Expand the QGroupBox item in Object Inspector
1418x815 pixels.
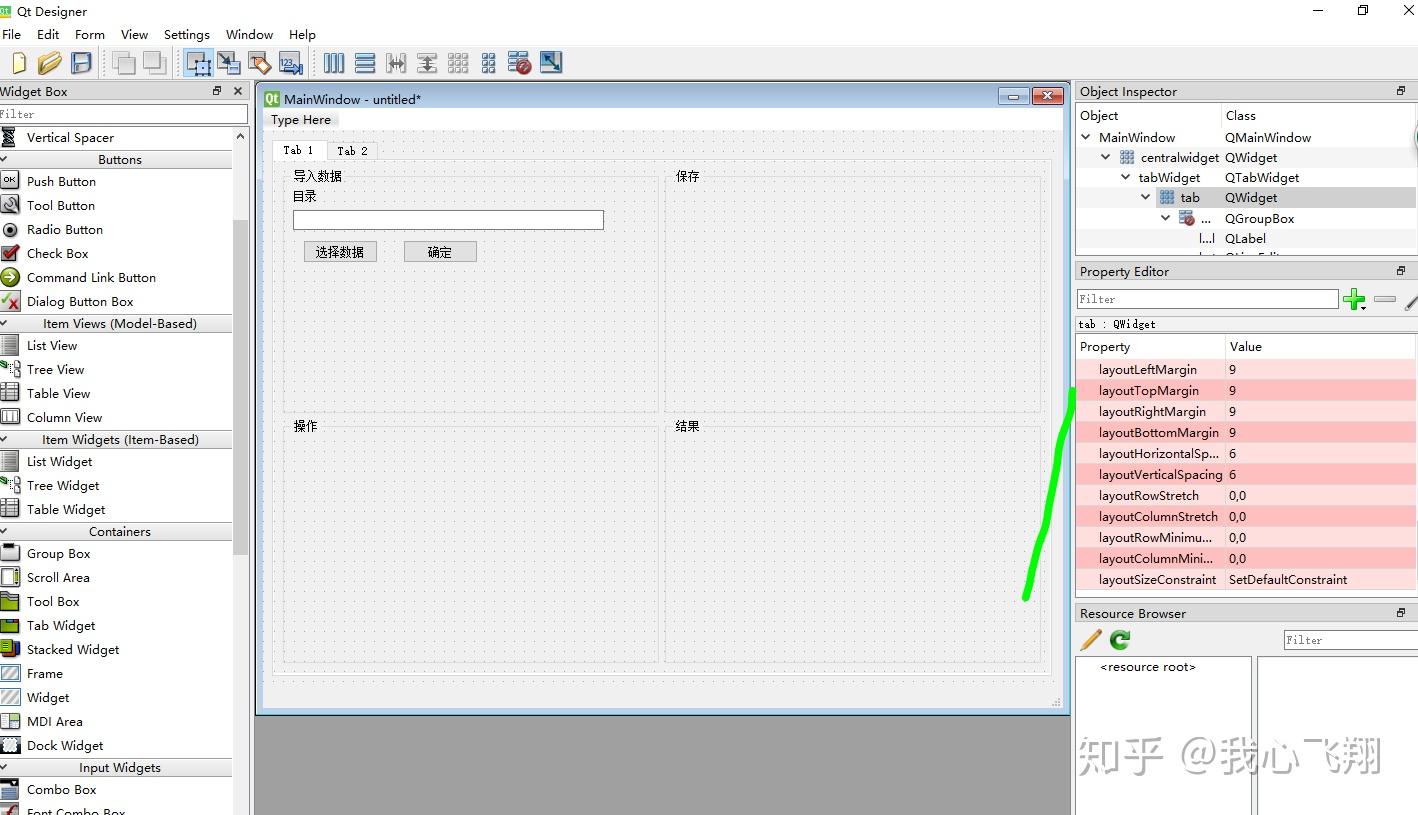point(1164,218)
